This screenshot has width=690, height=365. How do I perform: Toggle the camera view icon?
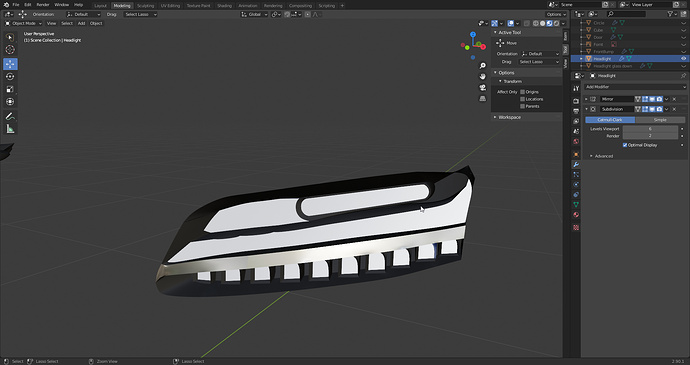pyautogui.click(x=483, y=87)
